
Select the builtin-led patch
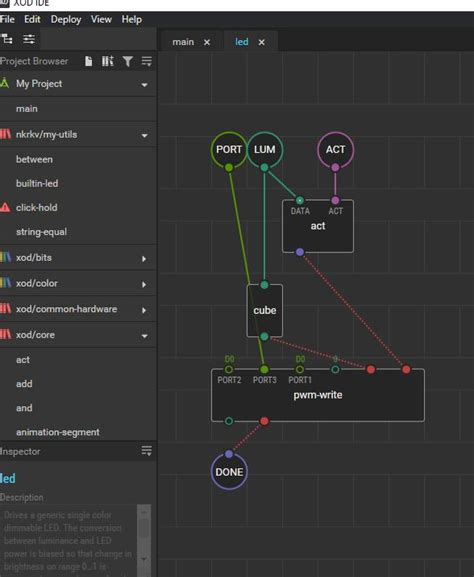[x=78, y=183]
